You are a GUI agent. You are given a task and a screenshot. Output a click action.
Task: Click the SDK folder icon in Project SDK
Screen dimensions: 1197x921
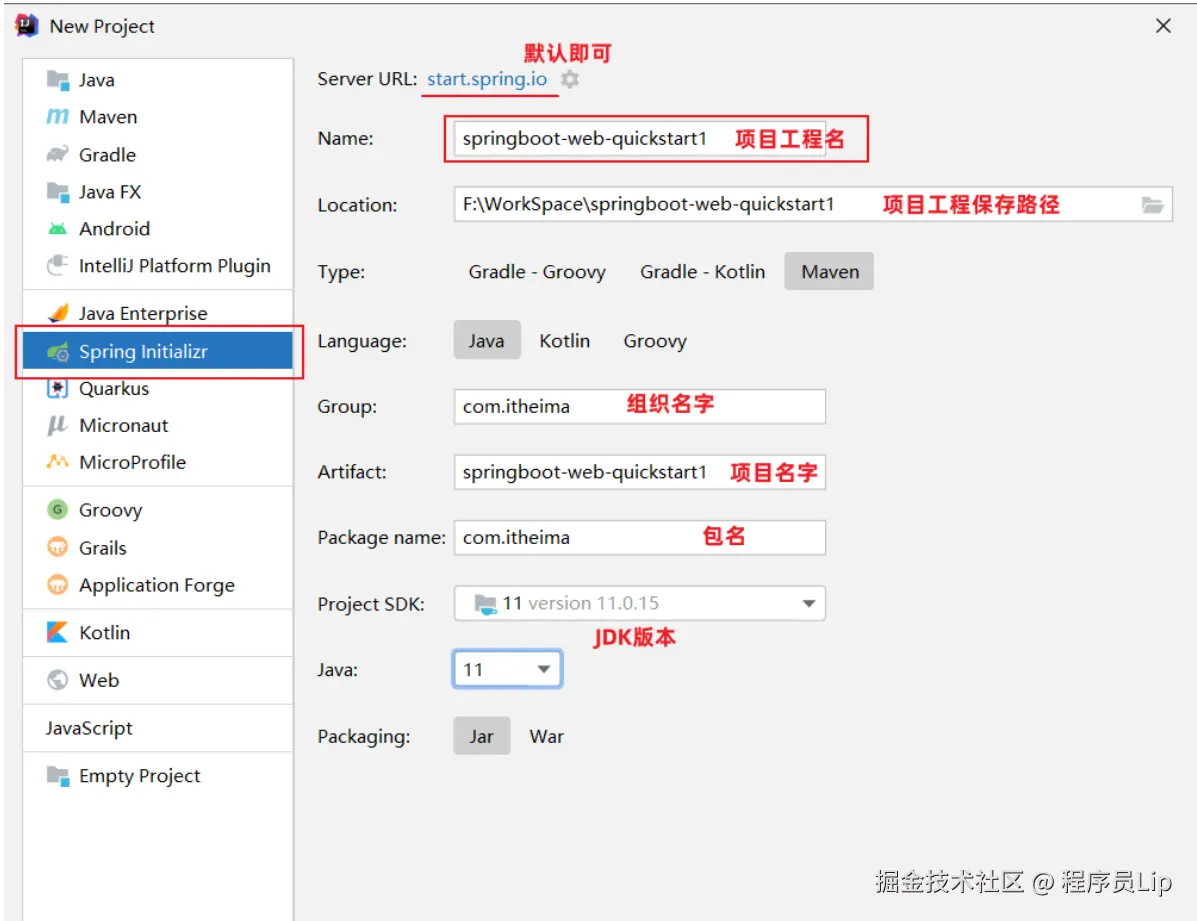(x=485, y=603)
